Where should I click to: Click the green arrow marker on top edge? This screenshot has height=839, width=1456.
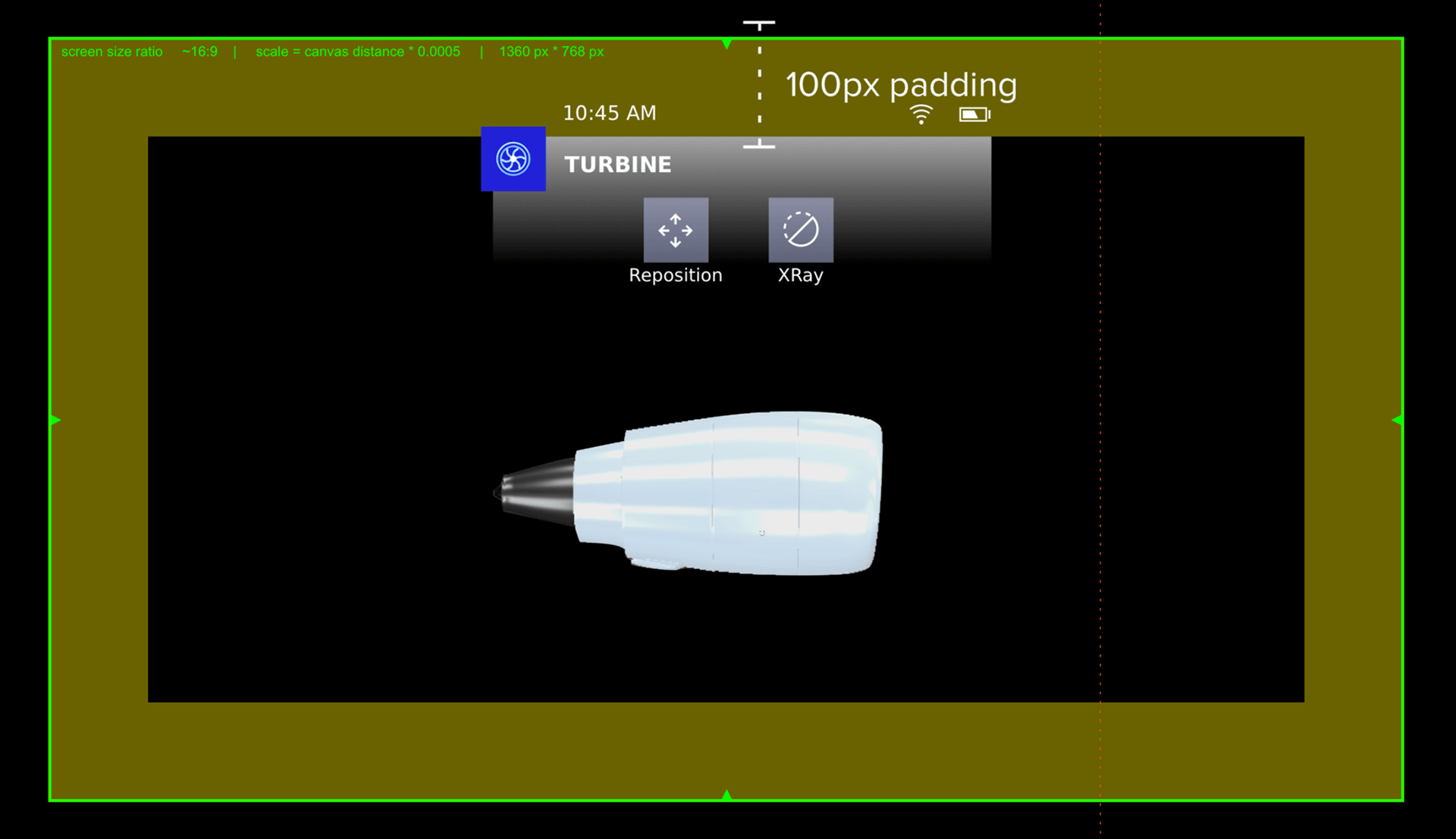click(726, 44)
